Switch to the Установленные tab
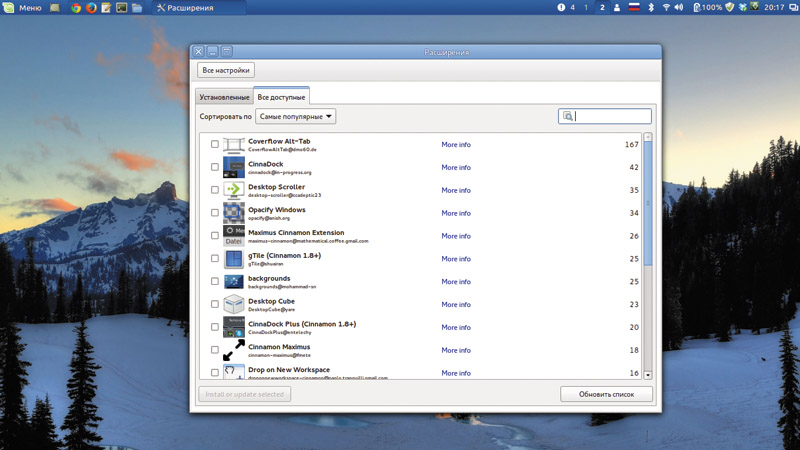Screen dimensions: 800x450 pos(224,97)
